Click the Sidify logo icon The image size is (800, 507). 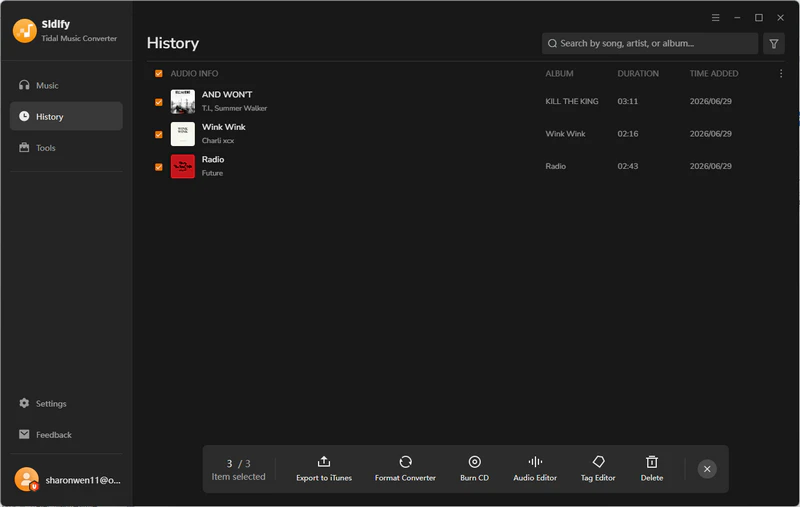pyautogui.click(x=24, y=31)
